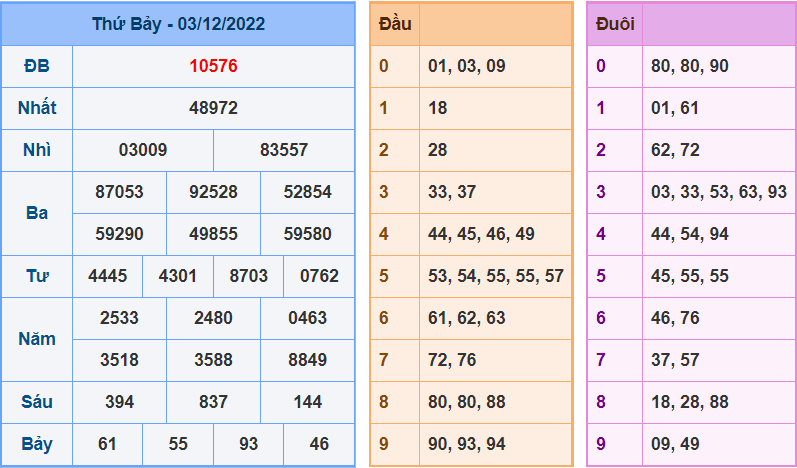Select sixth prize number 144
Viewport: 797px width, 468px height.
tap(308, 402)
